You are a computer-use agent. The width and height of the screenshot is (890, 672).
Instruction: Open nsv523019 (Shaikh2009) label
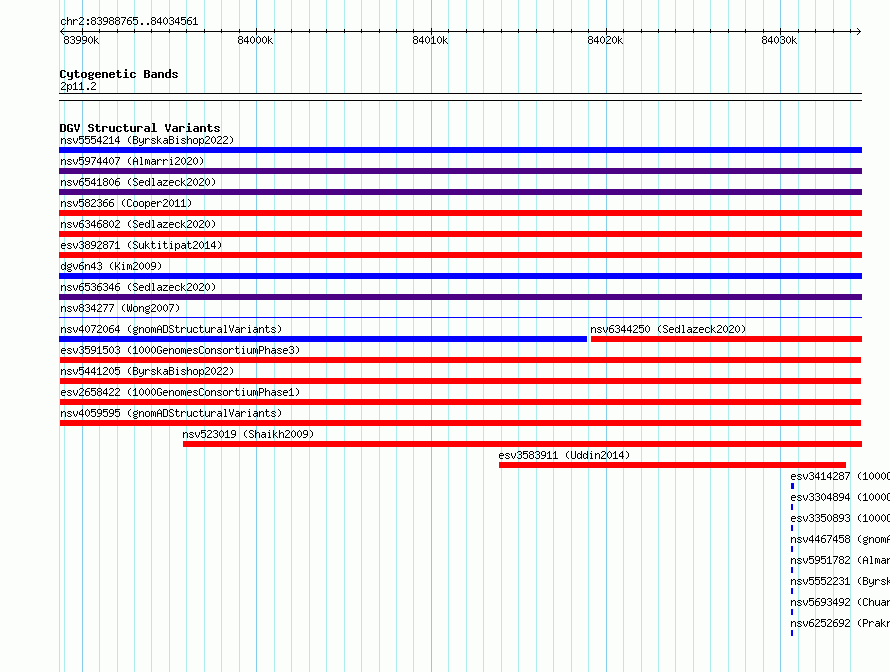pyautogui.click(x=248, y=434)
